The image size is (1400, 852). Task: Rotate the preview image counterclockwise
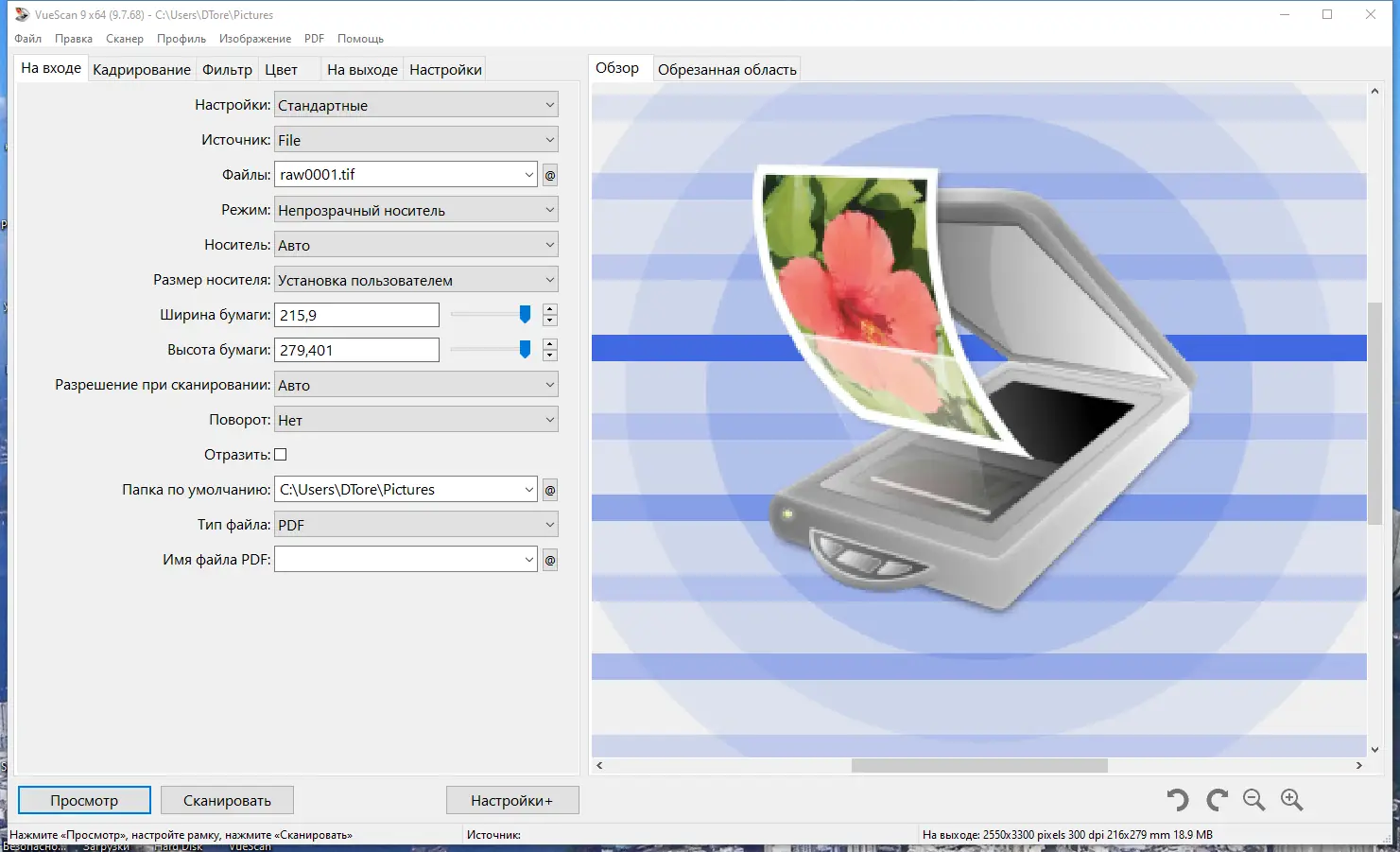tap(1177, 800)
